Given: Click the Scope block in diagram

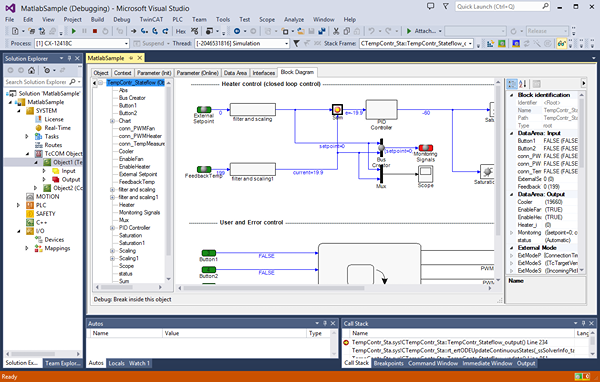Looking at the screenshot, I should click(425, 175).
